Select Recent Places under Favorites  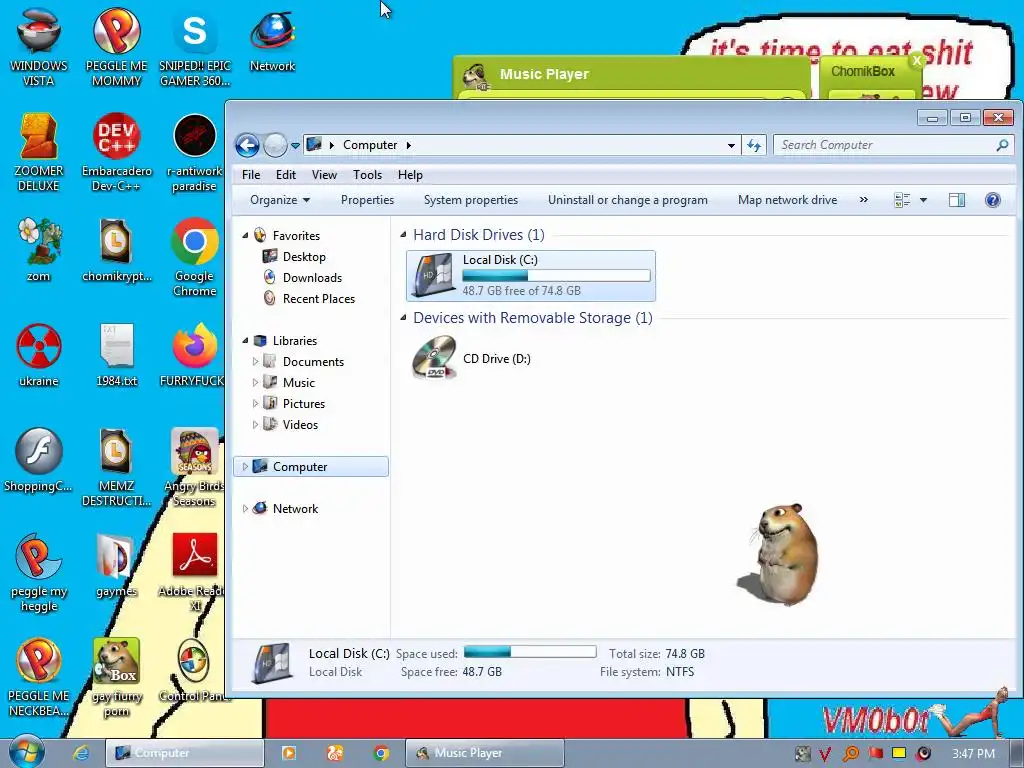pyautogui.click(x=309, y=298)
